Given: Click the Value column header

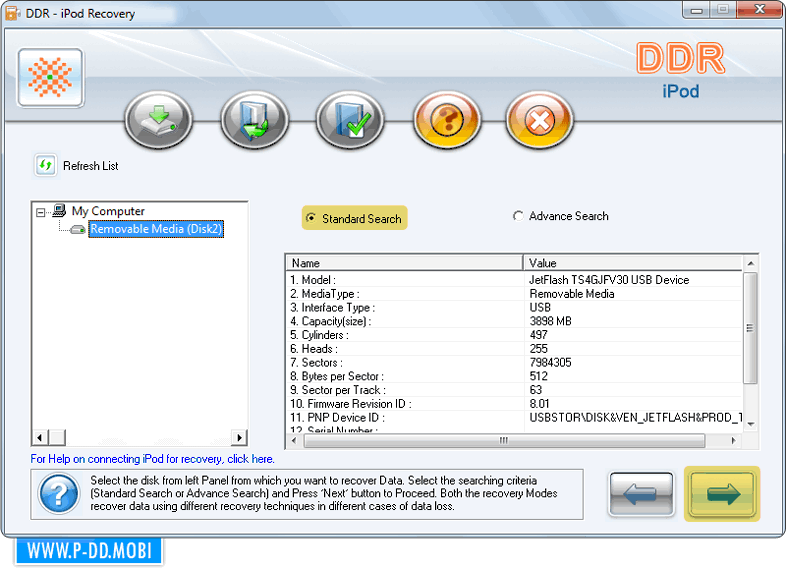Looking at the screenshot, I should pyautogui.click(x=633, y=263).
